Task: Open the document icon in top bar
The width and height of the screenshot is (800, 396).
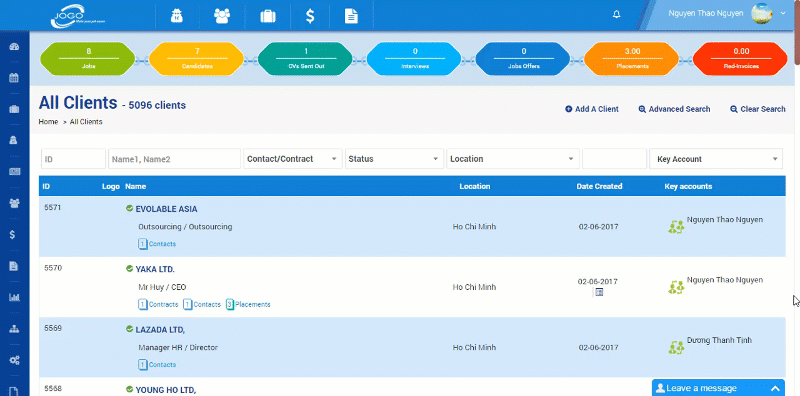Action: click(x=351, y=16)
